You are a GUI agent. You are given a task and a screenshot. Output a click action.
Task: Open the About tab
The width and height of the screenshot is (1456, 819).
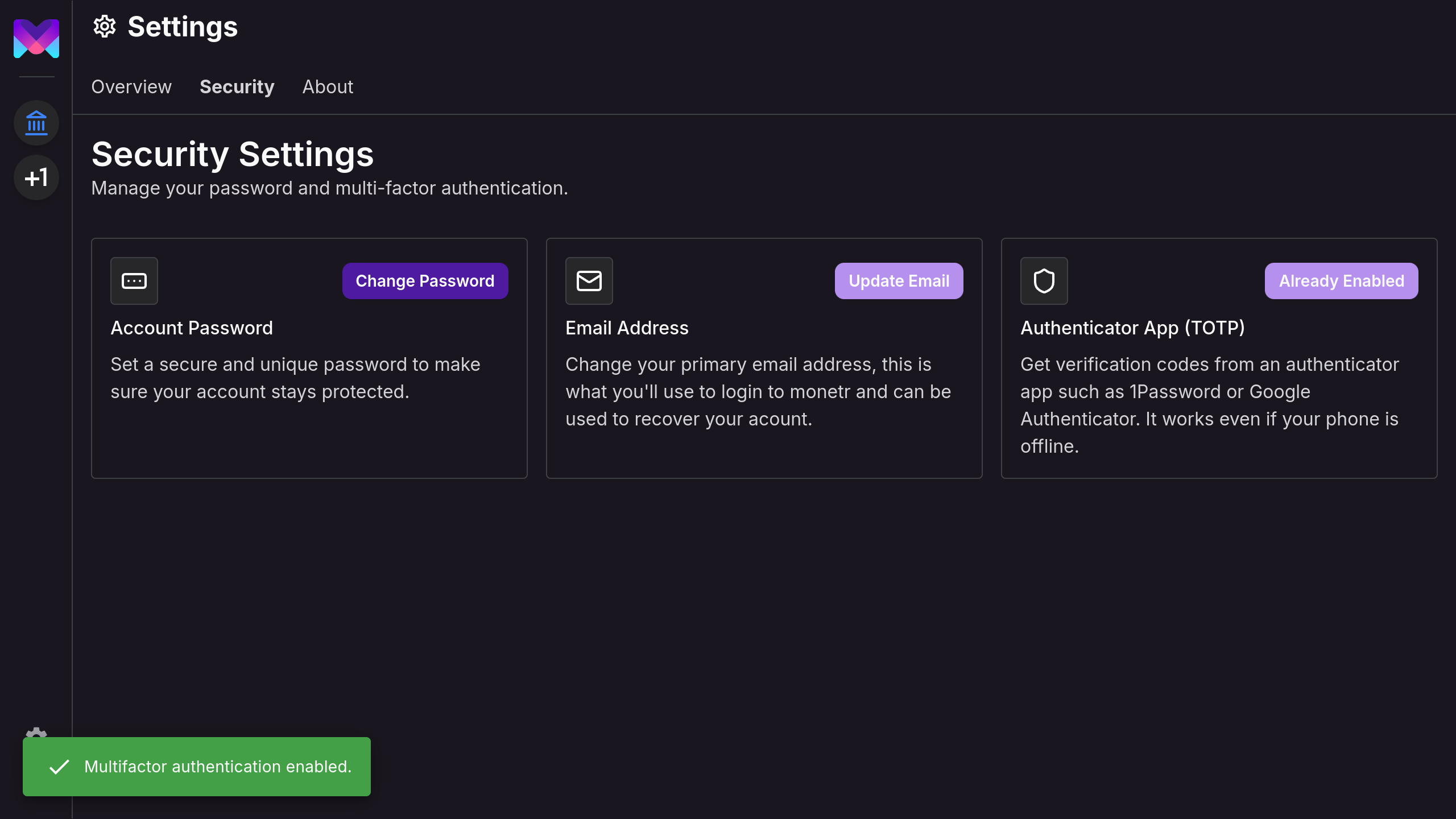(x=328, y=87)
